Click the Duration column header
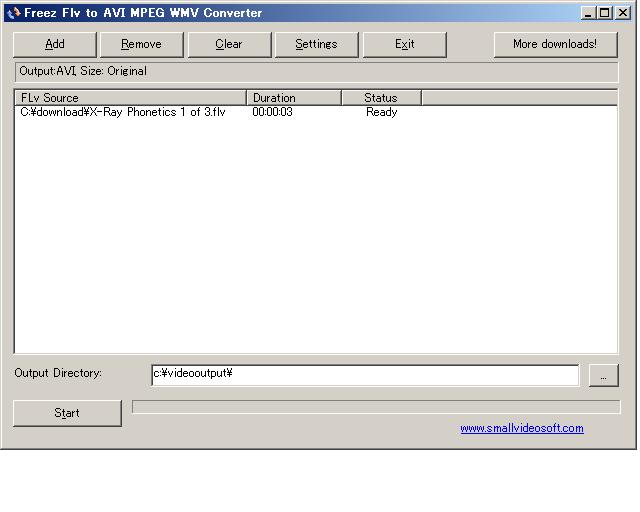This screenshot has width=640, height=512. click(x=294, y=98)
